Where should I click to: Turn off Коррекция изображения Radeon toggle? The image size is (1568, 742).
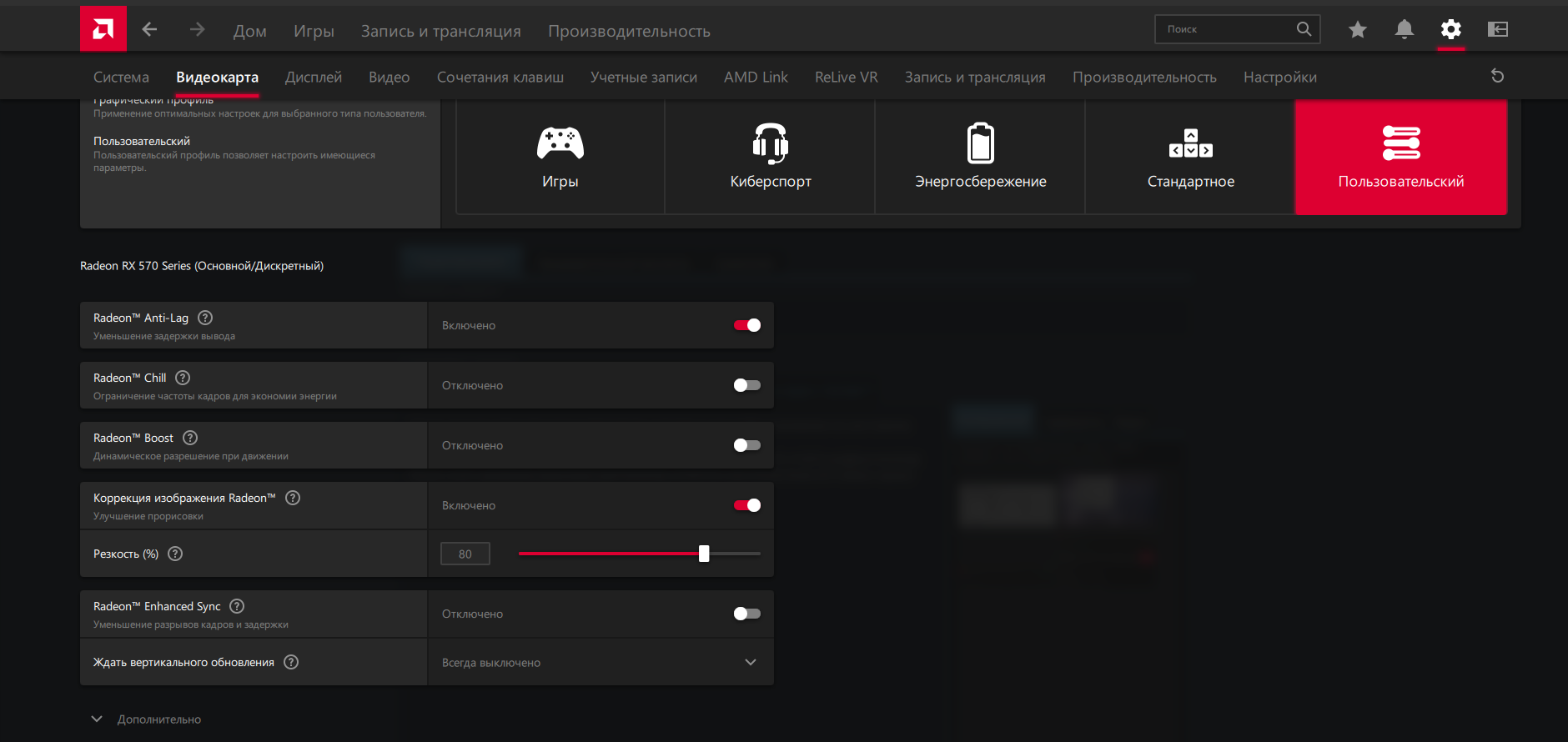[747, 505]
